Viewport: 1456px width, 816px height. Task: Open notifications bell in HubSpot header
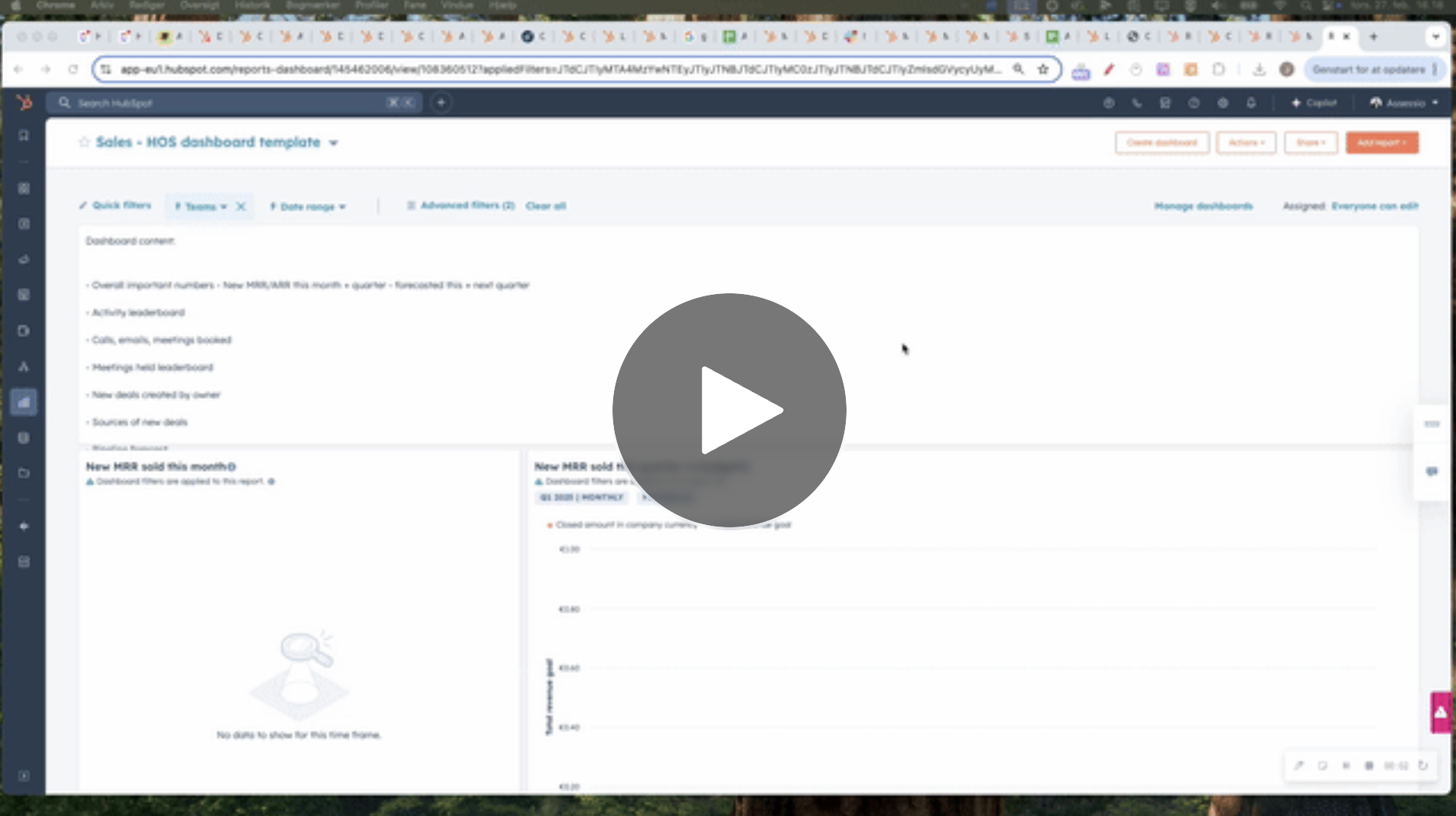1251,103
